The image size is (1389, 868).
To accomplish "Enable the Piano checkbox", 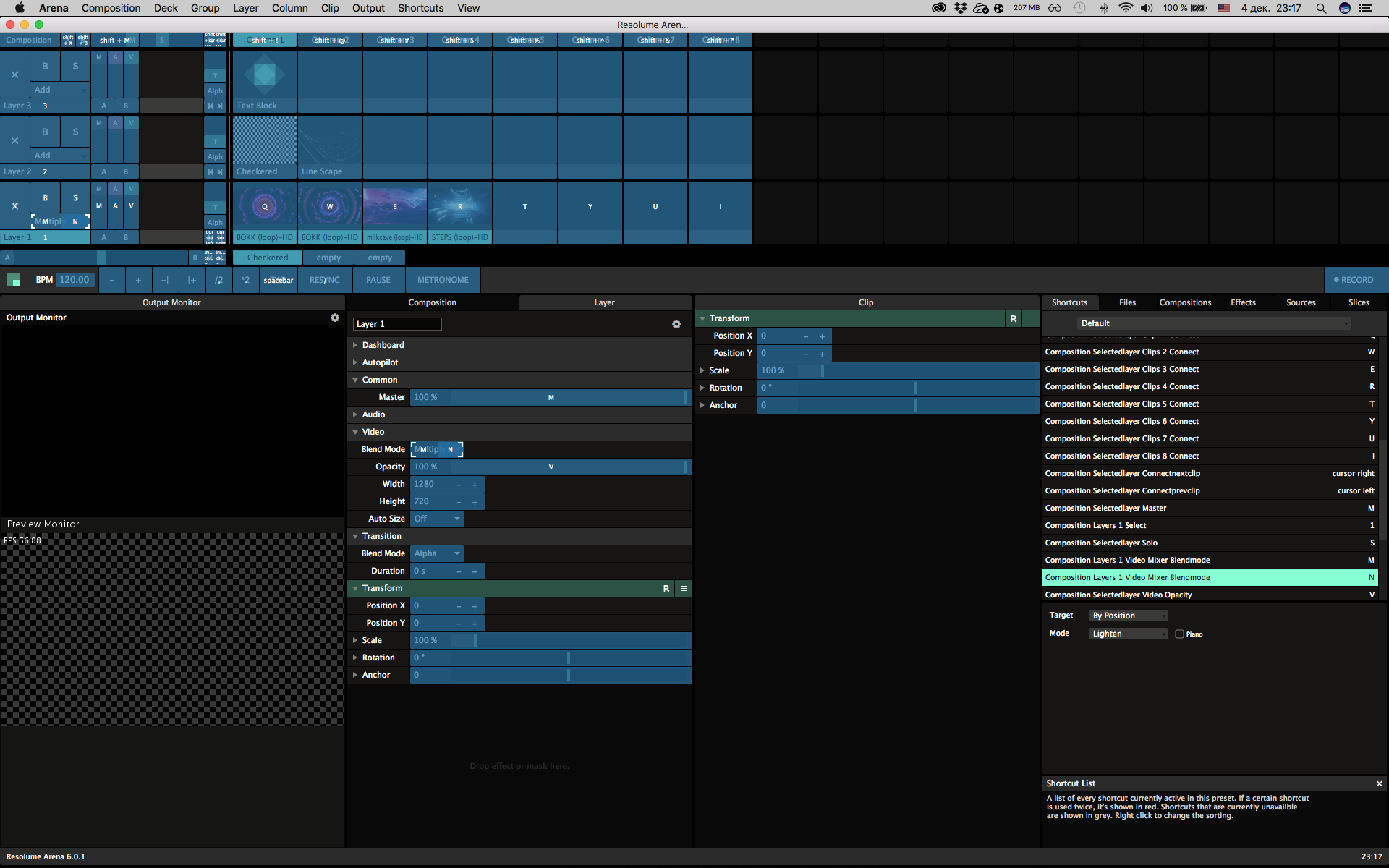I will pyautogui.click(x=1179, y=634).
